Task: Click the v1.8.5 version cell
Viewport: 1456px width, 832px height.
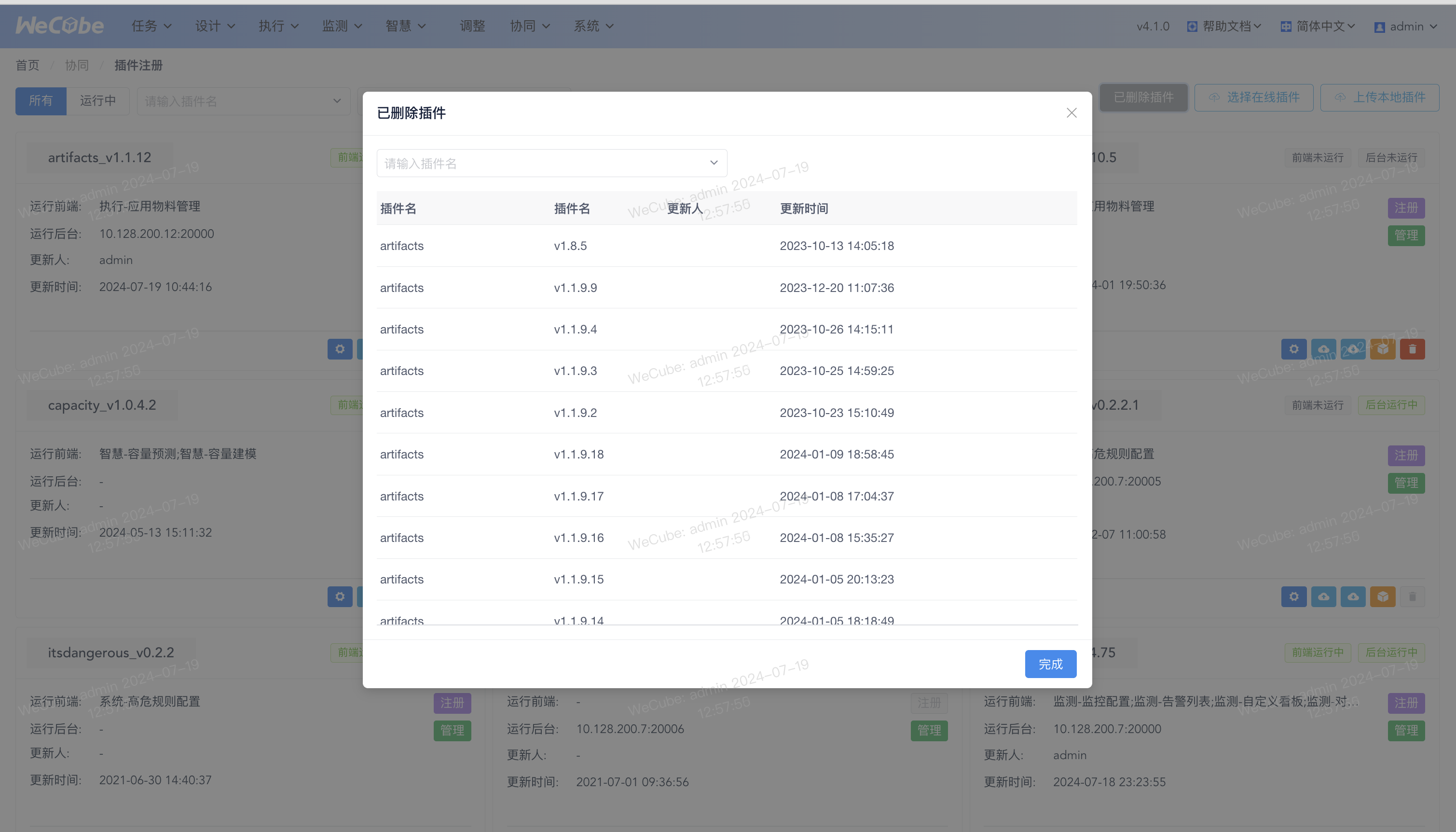Action: tap(570, 246)
